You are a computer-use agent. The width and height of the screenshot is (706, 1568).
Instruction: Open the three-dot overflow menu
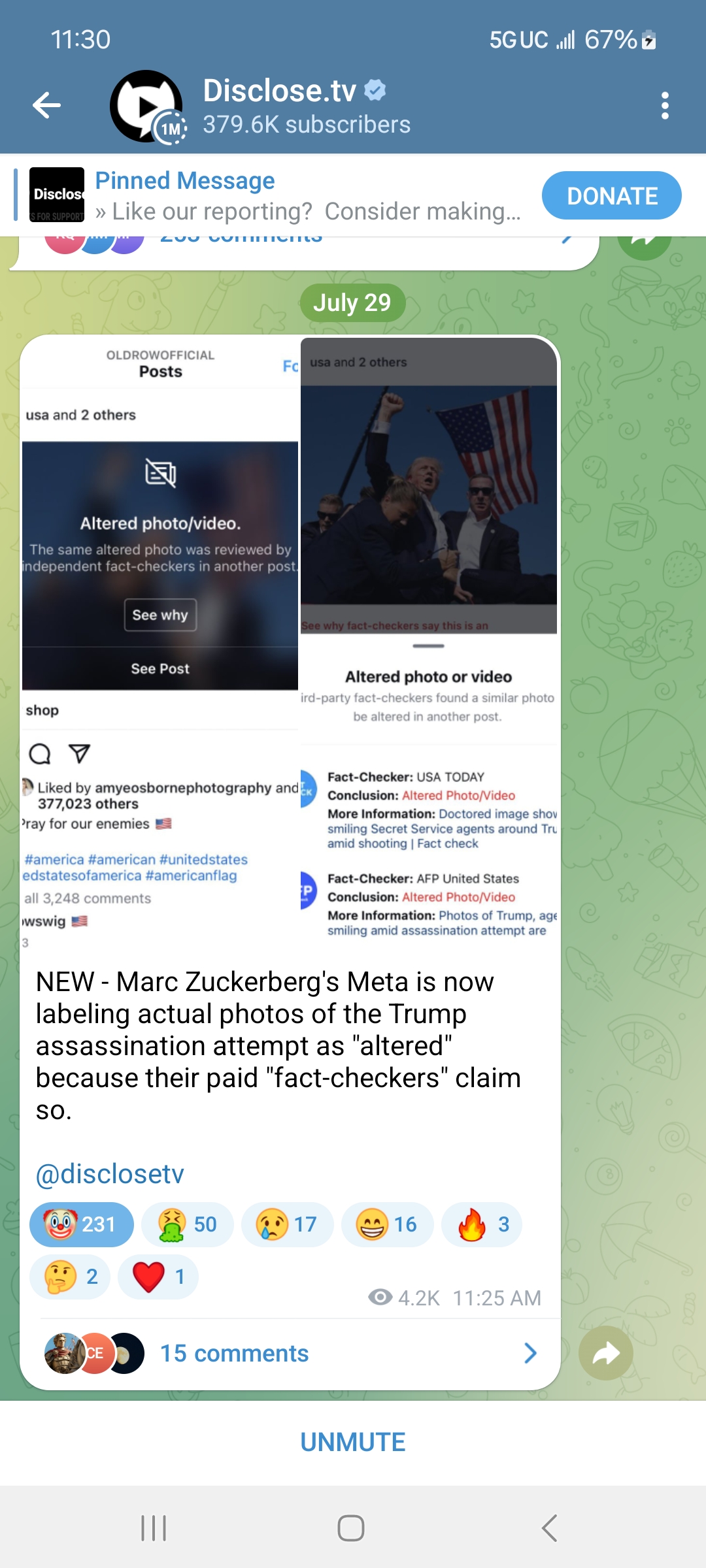click(665, 105)
